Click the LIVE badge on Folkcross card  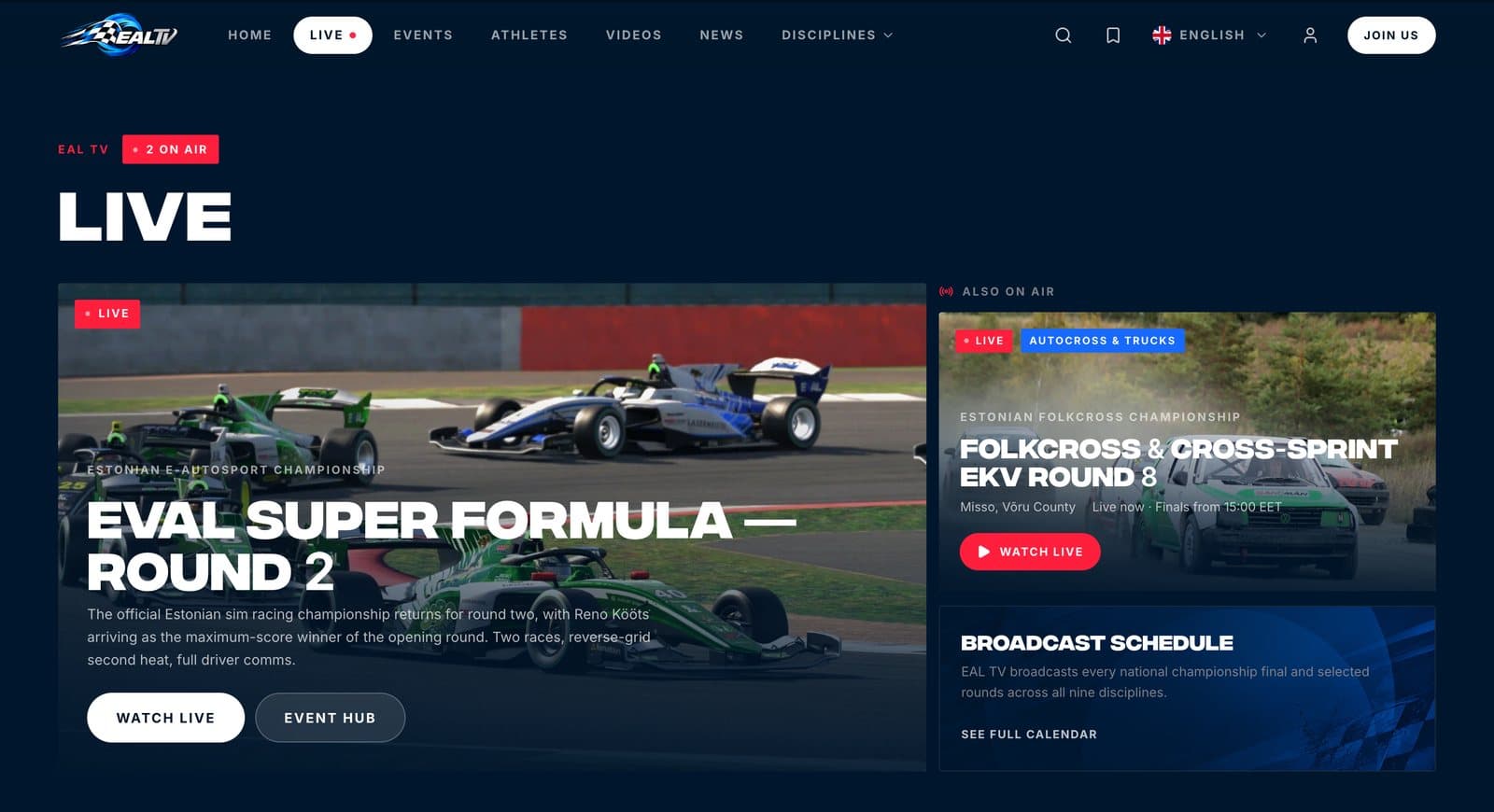(x=984, y=341)
